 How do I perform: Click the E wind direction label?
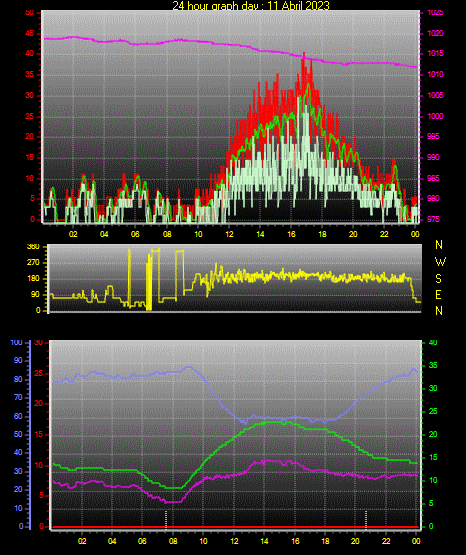(438, 294)
